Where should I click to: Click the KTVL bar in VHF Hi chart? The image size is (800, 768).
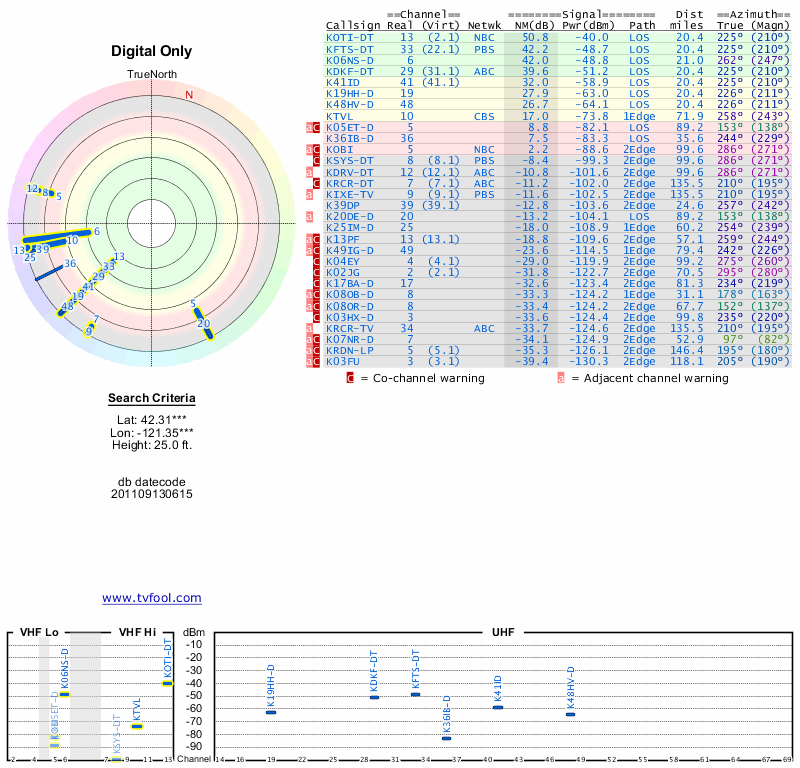(x=137, y=726)
